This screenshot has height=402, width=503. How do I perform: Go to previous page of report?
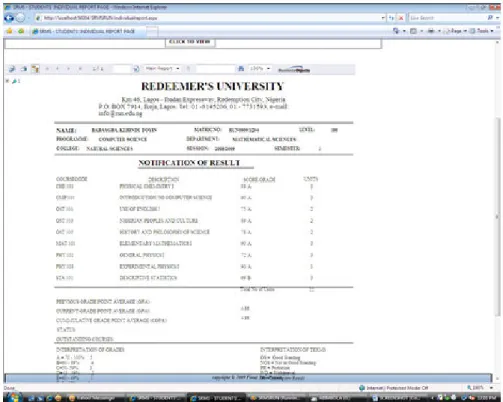(57, 69)
